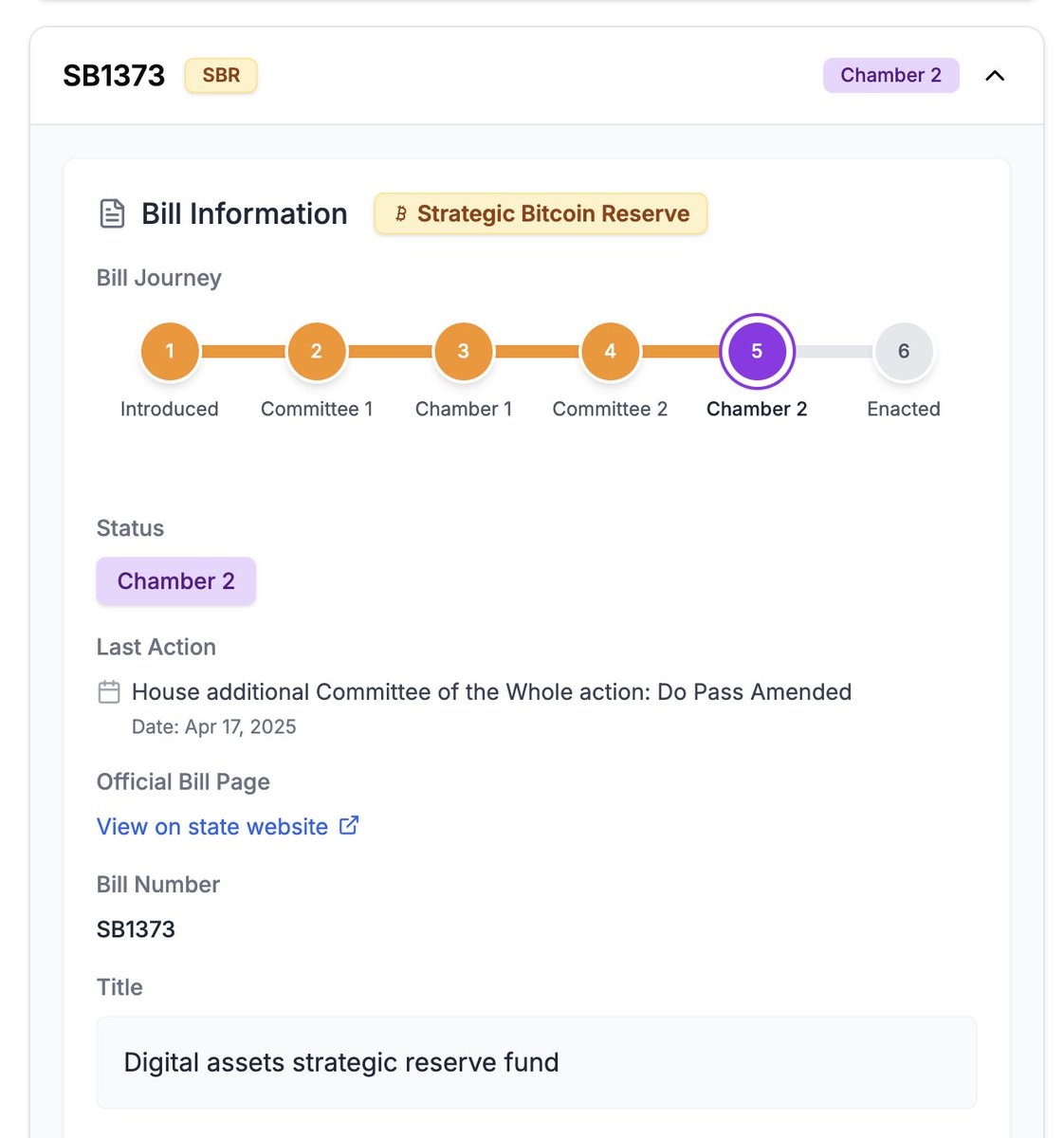Select step 3 Chamber 1 circle
1064x1138 pixels.
[x=463, y=351]
